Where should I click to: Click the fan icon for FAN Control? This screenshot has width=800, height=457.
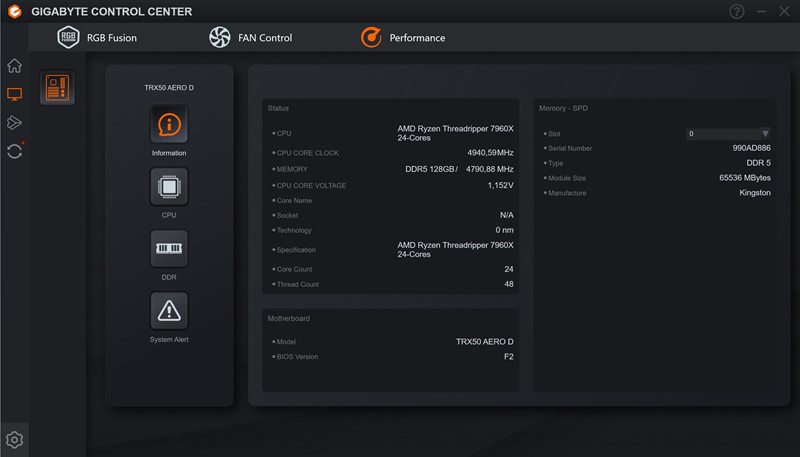(220, 37)
